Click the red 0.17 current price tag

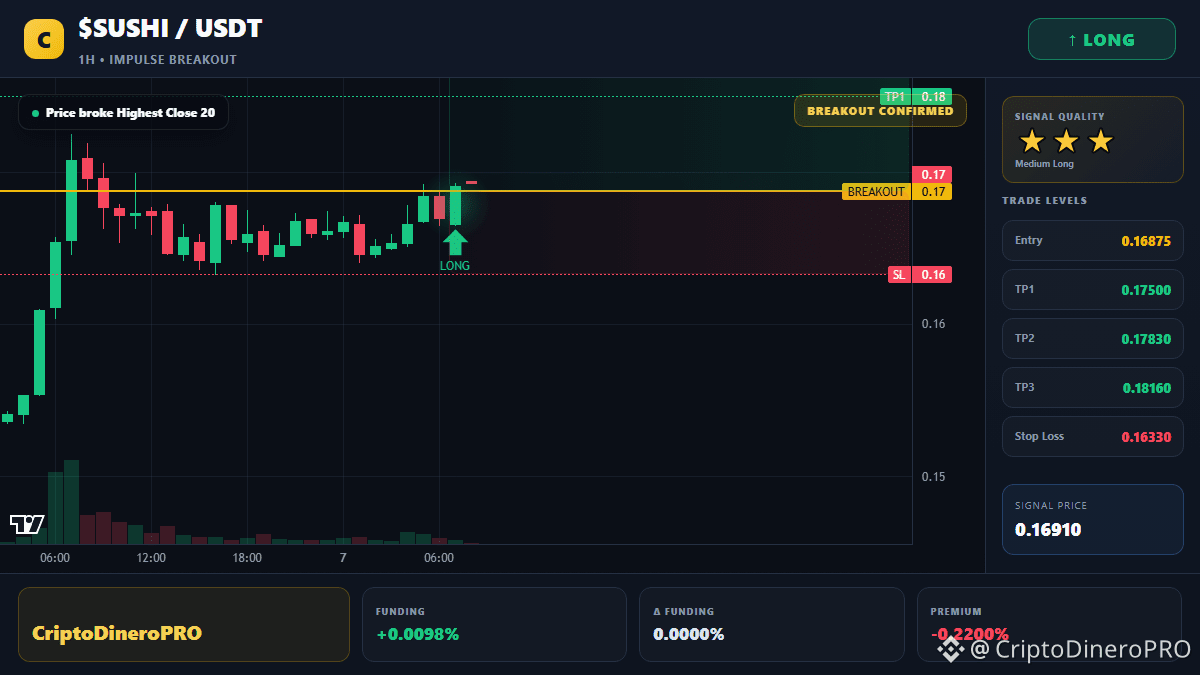click(x=932, y=174)
